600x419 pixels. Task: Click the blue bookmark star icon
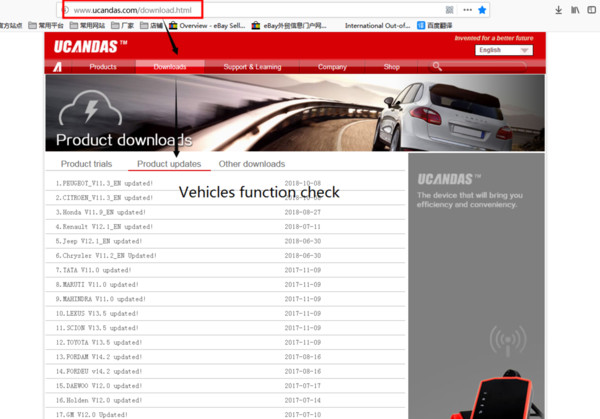click(x=482, y=10)
